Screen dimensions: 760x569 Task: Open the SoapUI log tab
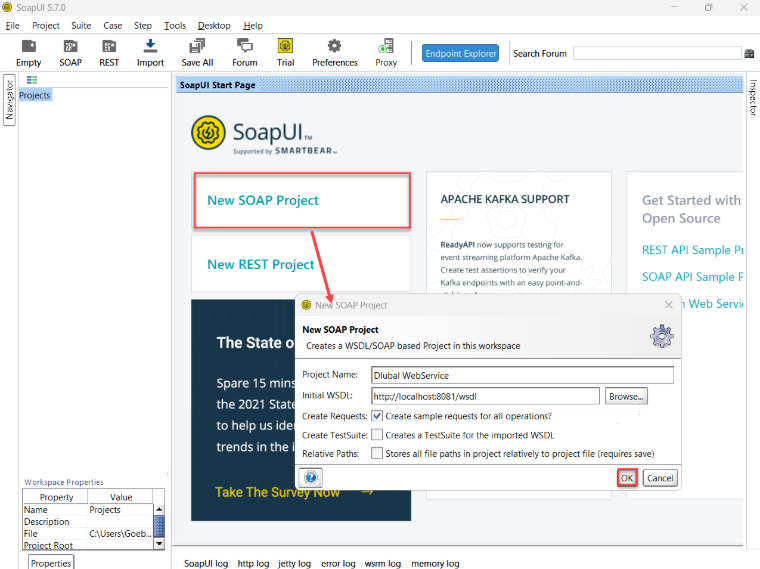tap(206, 563)
